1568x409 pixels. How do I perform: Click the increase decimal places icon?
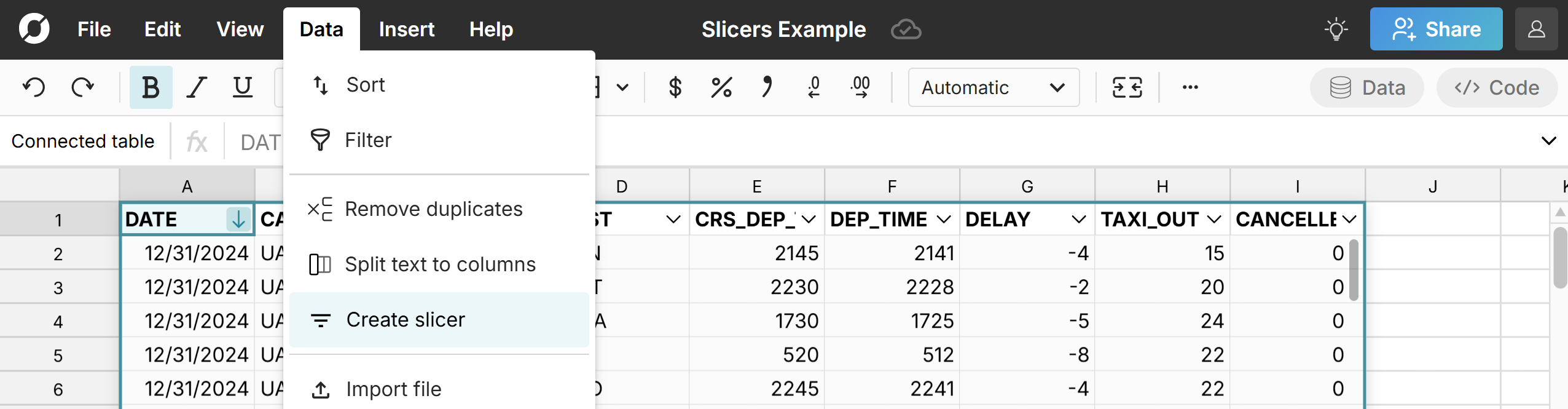click(x=860, y=87)
